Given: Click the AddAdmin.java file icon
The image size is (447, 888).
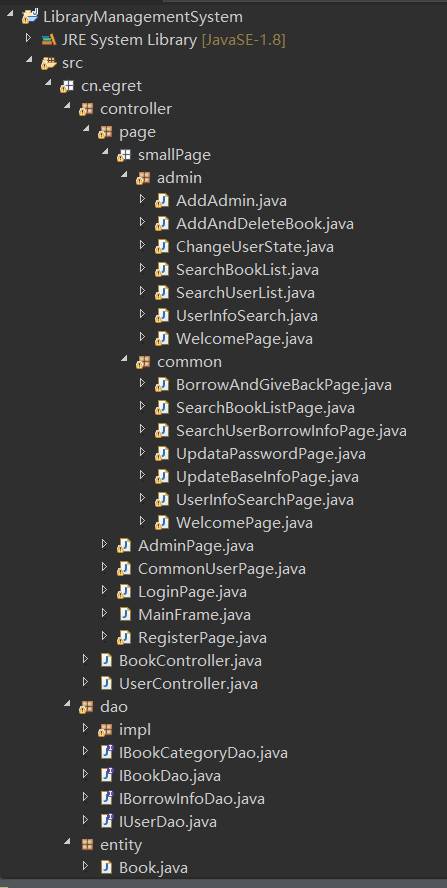Looking at the screenshot, I should pyautogui.click(x=162, y=201).
